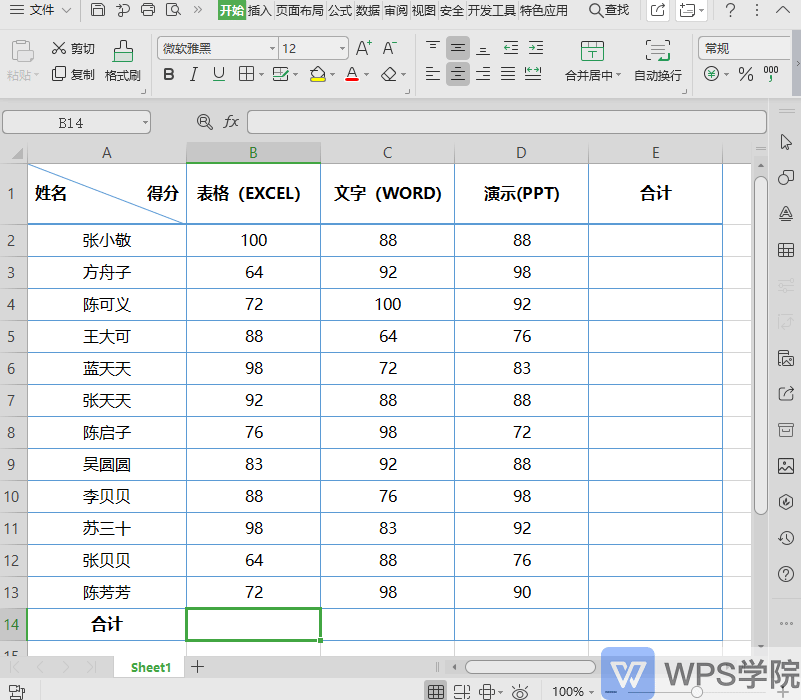Click the currency format ¥ icon
Image resolution: width=801 pixels, height=700 pixels.
pyautogui.click(x=711, y=74)
